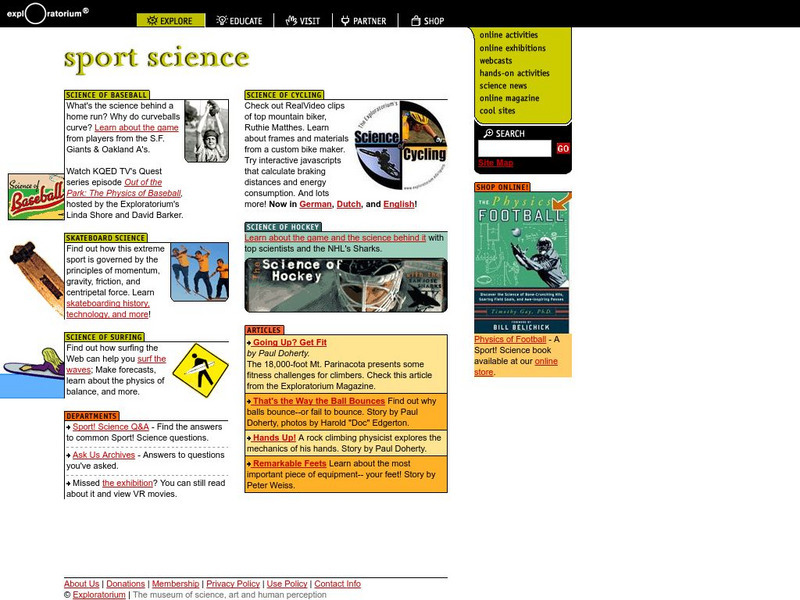Image resolution: width=800 pixels, height=600 pixels.
Task: Open Membership footer link
Action: point(176,584)
